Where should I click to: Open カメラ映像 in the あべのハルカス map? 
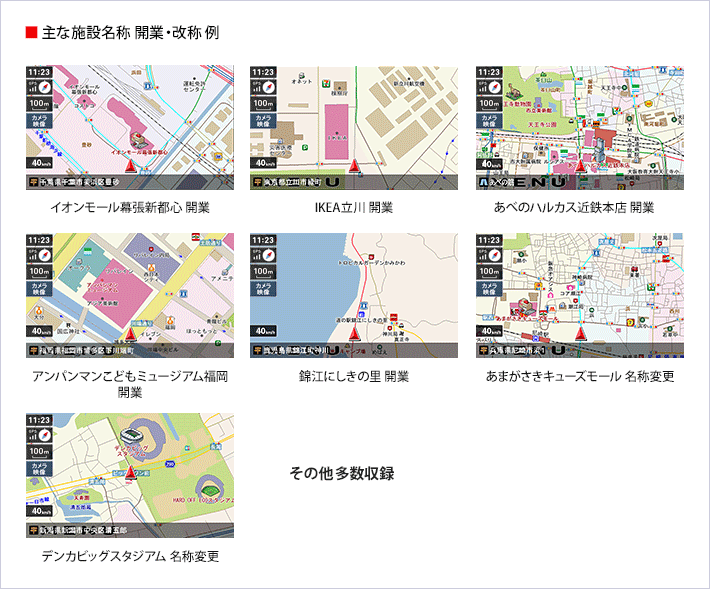(489, 121)
